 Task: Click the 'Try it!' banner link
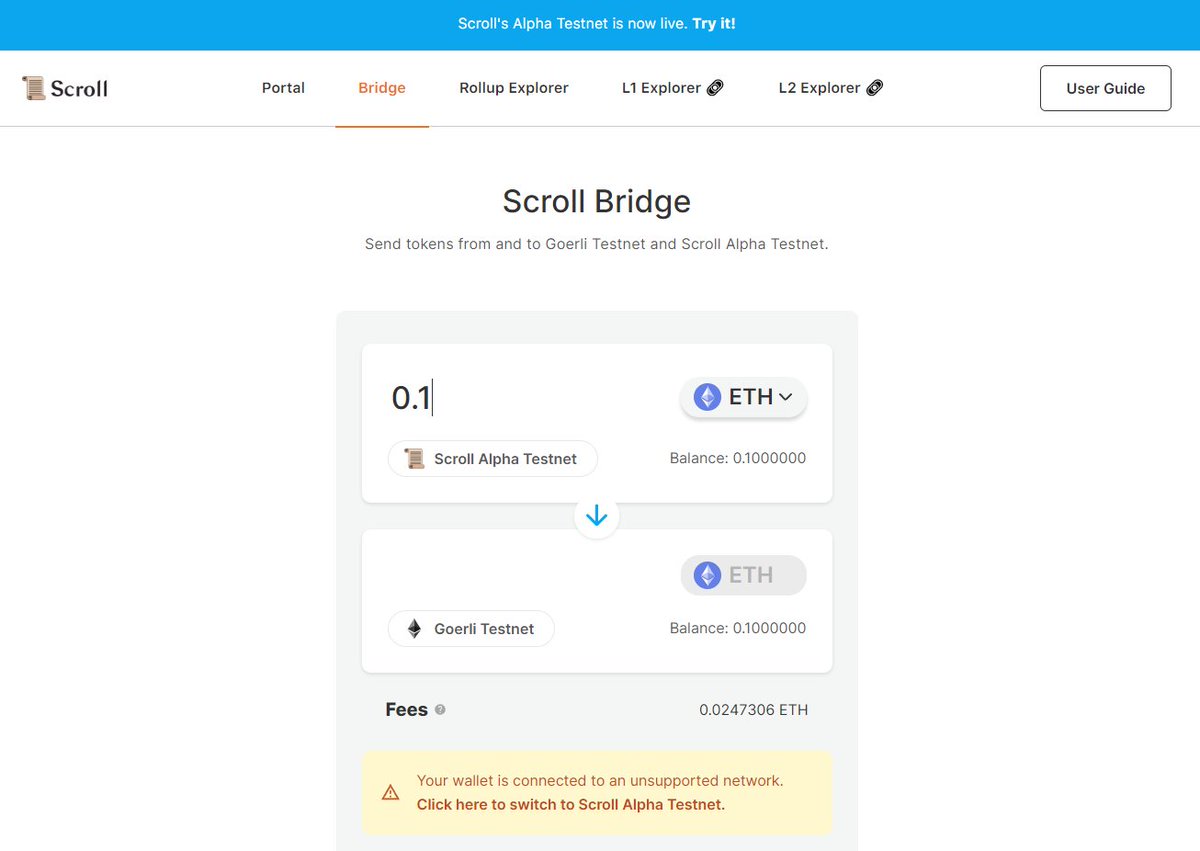coord(714,23)
